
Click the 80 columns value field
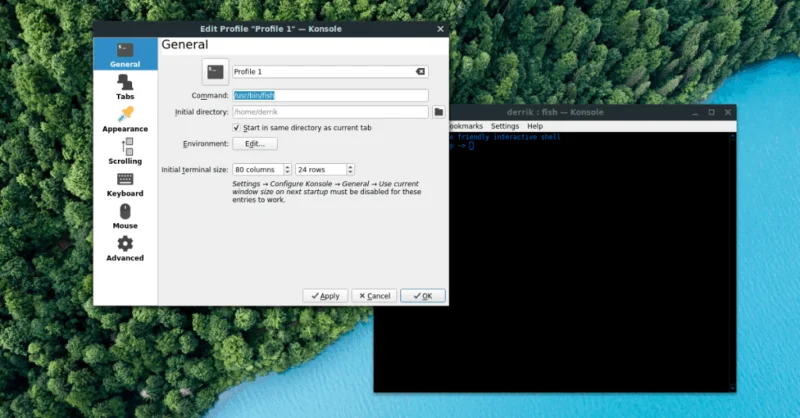[258, 169]
